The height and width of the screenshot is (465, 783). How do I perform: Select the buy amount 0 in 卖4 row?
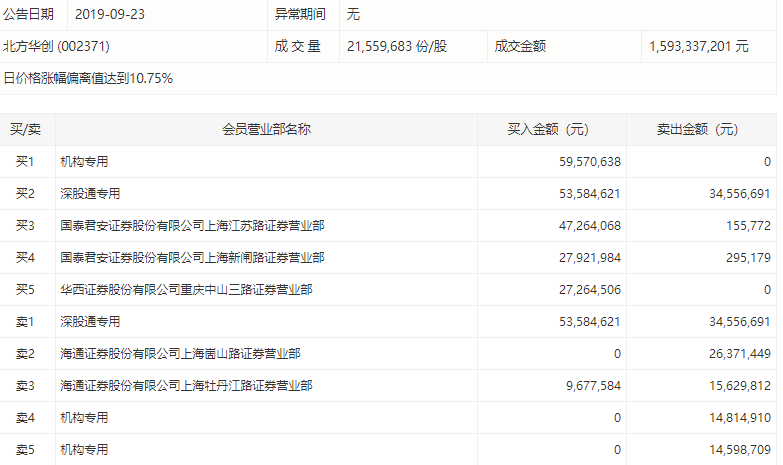tap(617, 418)
